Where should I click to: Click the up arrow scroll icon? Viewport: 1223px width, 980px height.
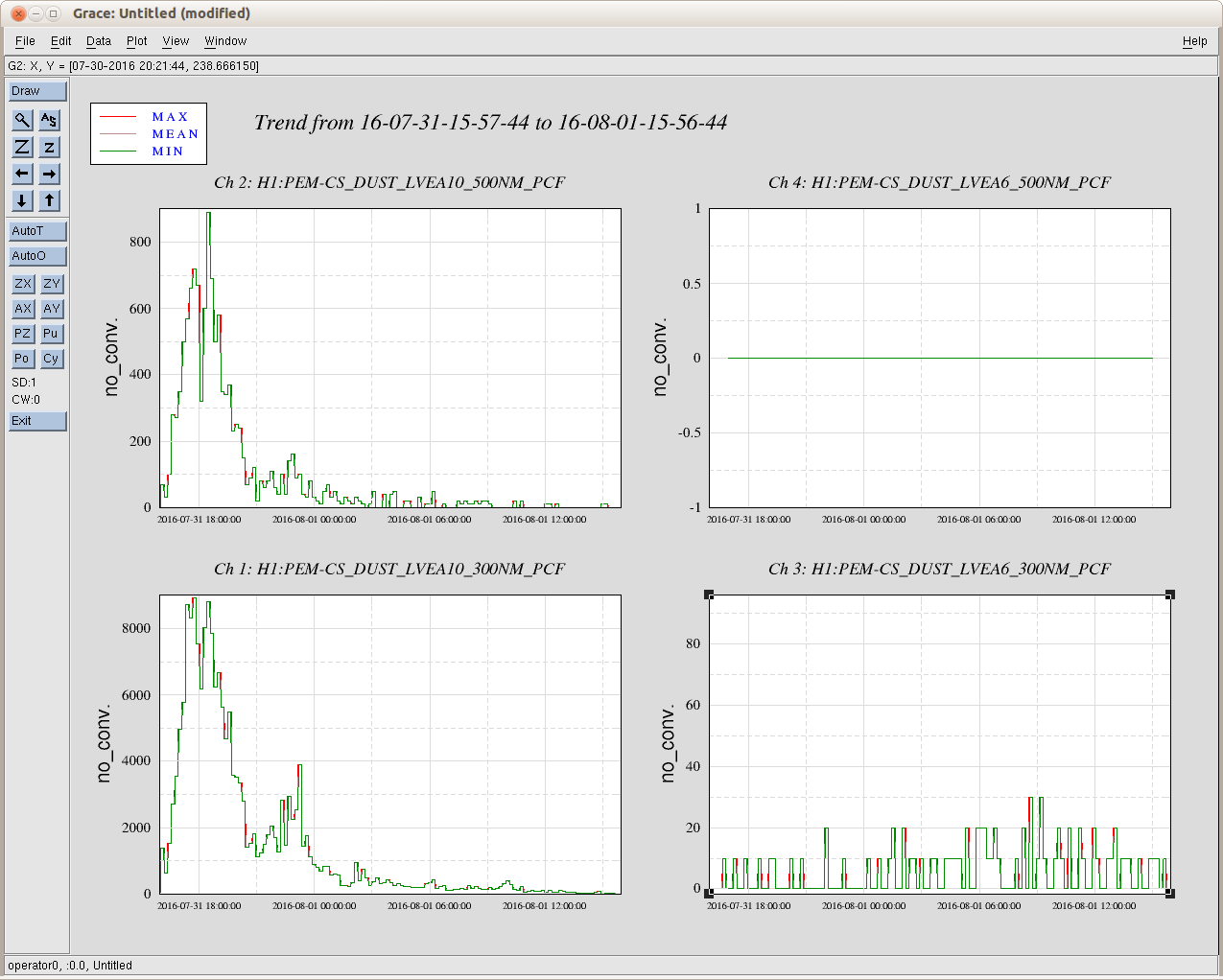(x=50, y=200)
